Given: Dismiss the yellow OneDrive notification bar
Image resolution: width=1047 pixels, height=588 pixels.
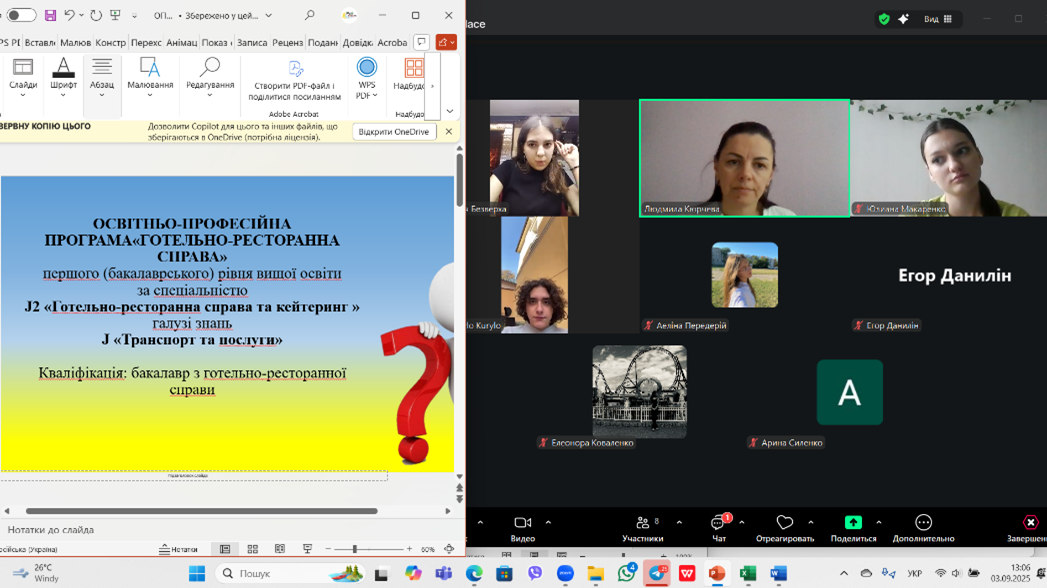Looking at the screenshot, I should point(449,131).
